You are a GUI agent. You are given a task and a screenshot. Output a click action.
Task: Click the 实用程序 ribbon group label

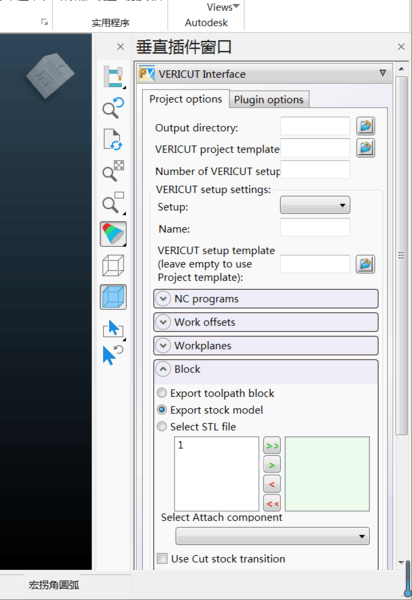point(110,23)
